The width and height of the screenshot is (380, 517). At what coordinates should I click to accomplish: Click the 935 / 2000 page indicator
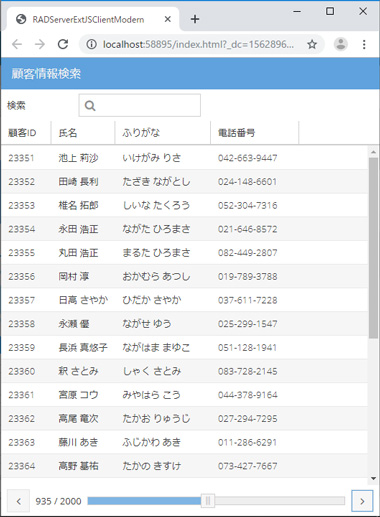(x=58, y=501)
